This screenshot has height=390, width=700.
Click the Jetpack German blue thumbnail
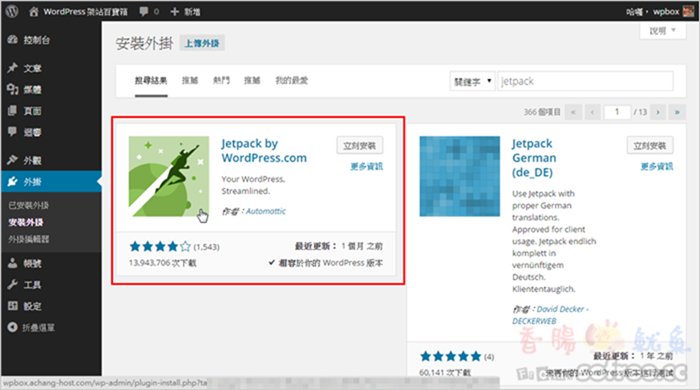click(x=459, y=176)
